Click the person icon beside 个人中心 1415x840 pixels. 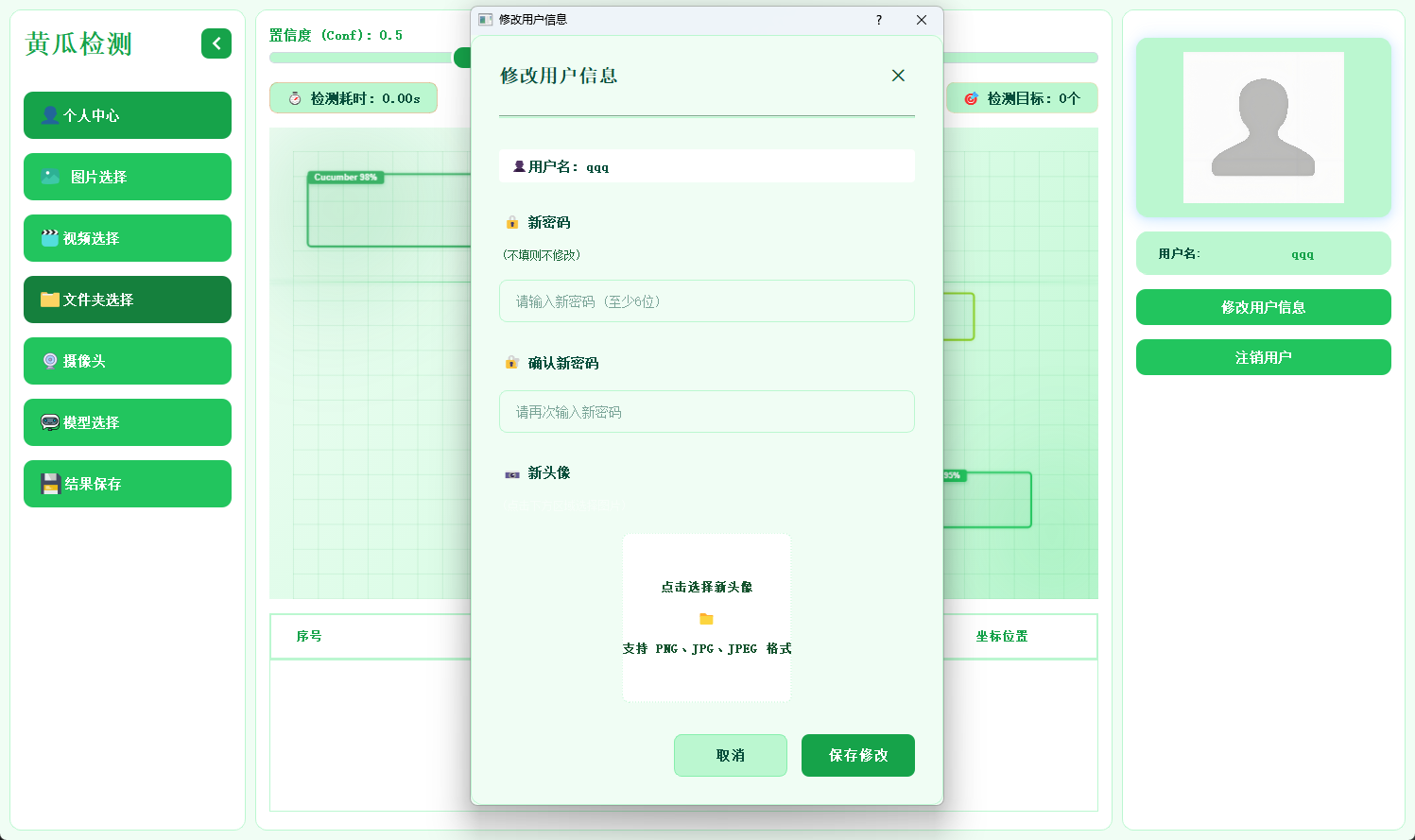click(x=50, y=115)
